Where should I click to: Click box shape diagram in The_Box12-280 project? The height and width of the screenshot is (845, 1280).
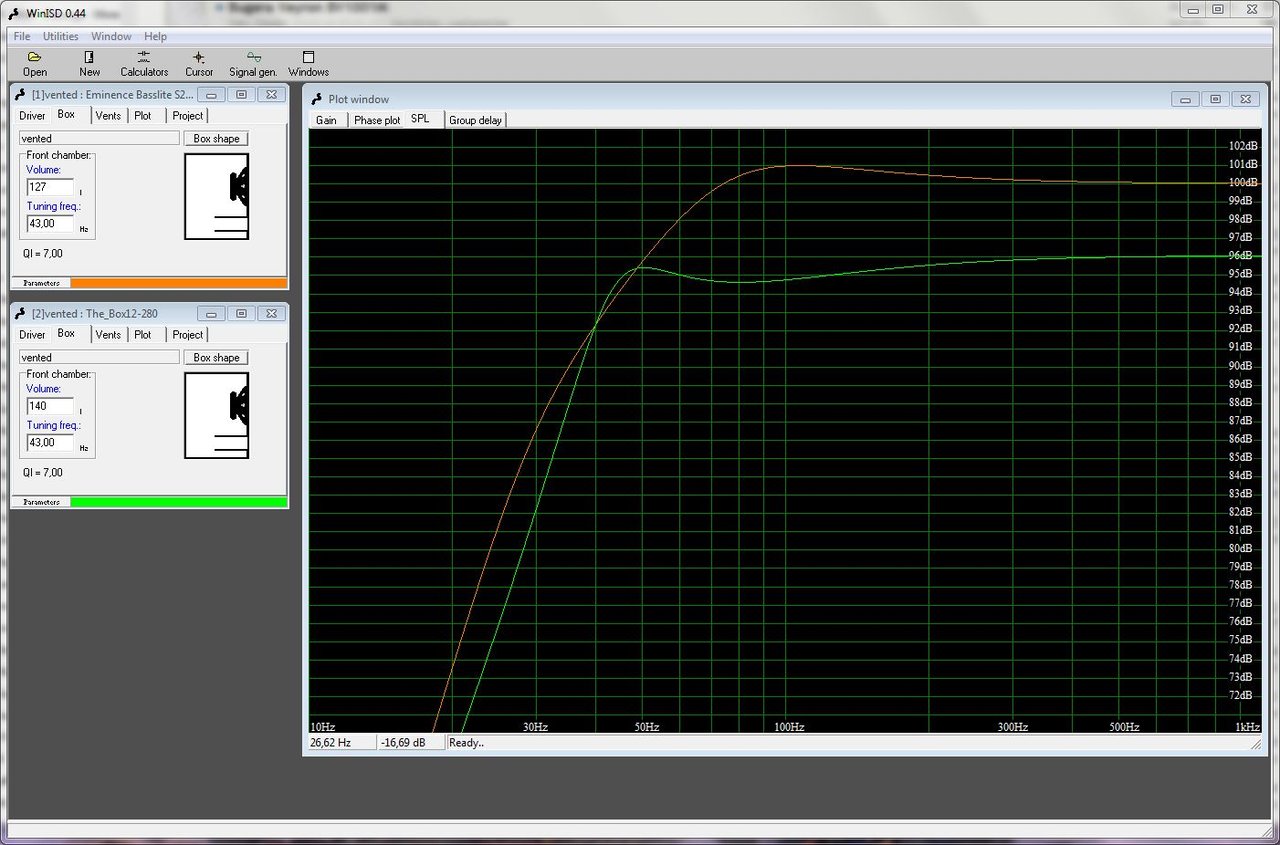pyautogui.click(x=216, y=415)
